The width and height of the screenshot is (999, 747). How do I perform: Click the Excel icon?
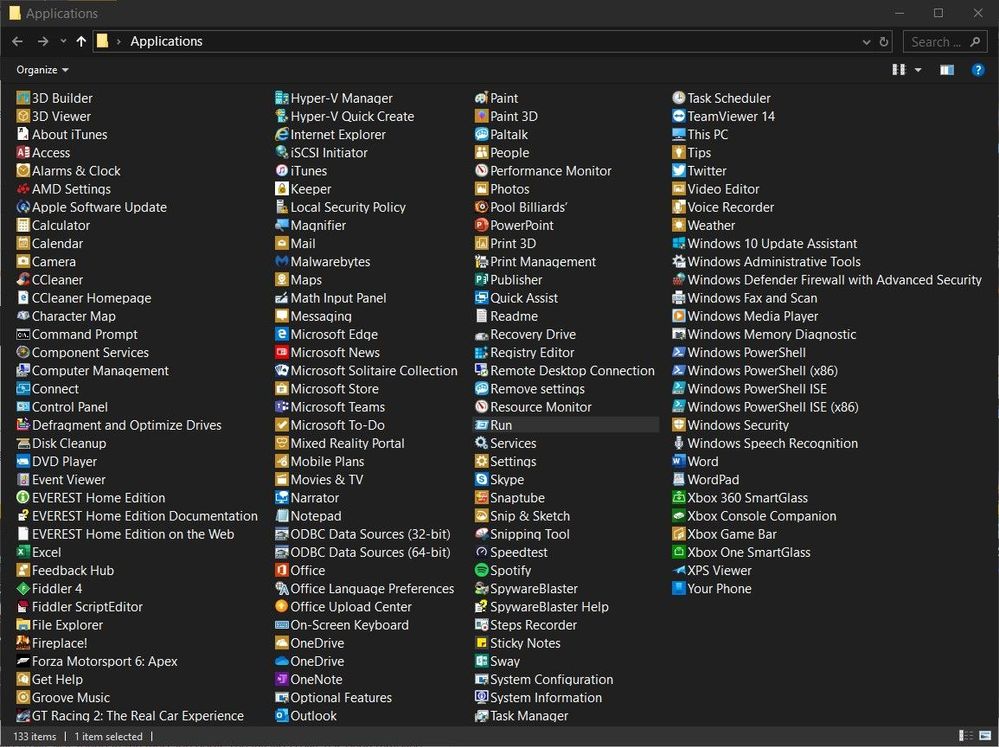click(23, 553)
